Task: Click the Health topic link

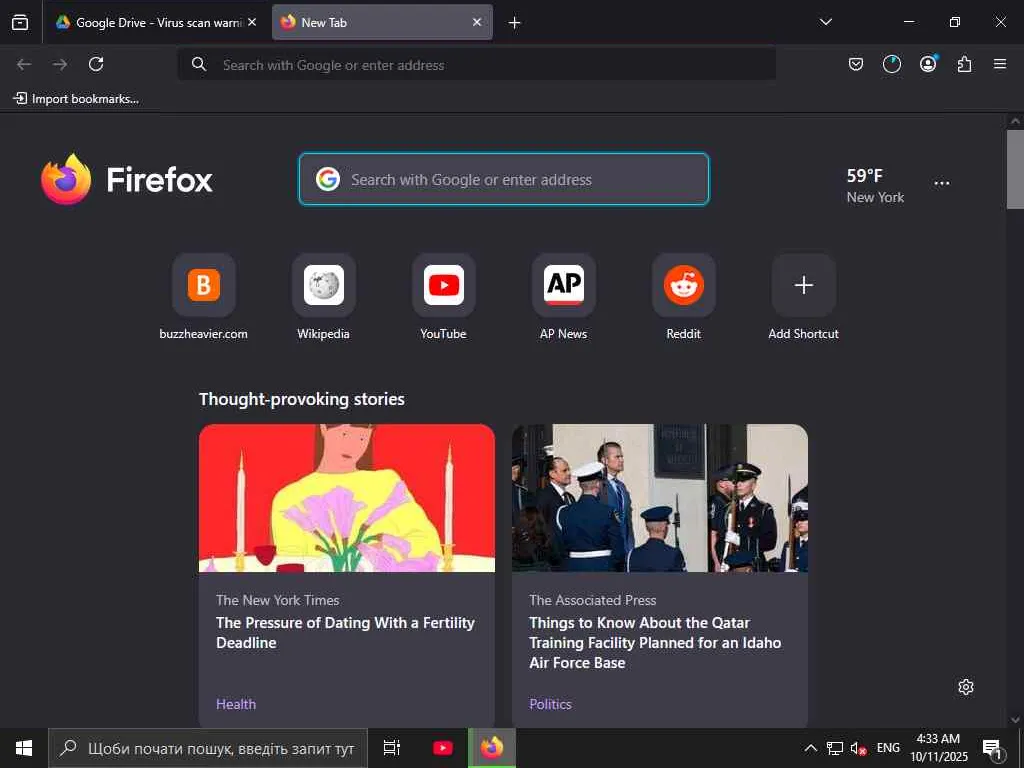Action: (x=236, y=704)
